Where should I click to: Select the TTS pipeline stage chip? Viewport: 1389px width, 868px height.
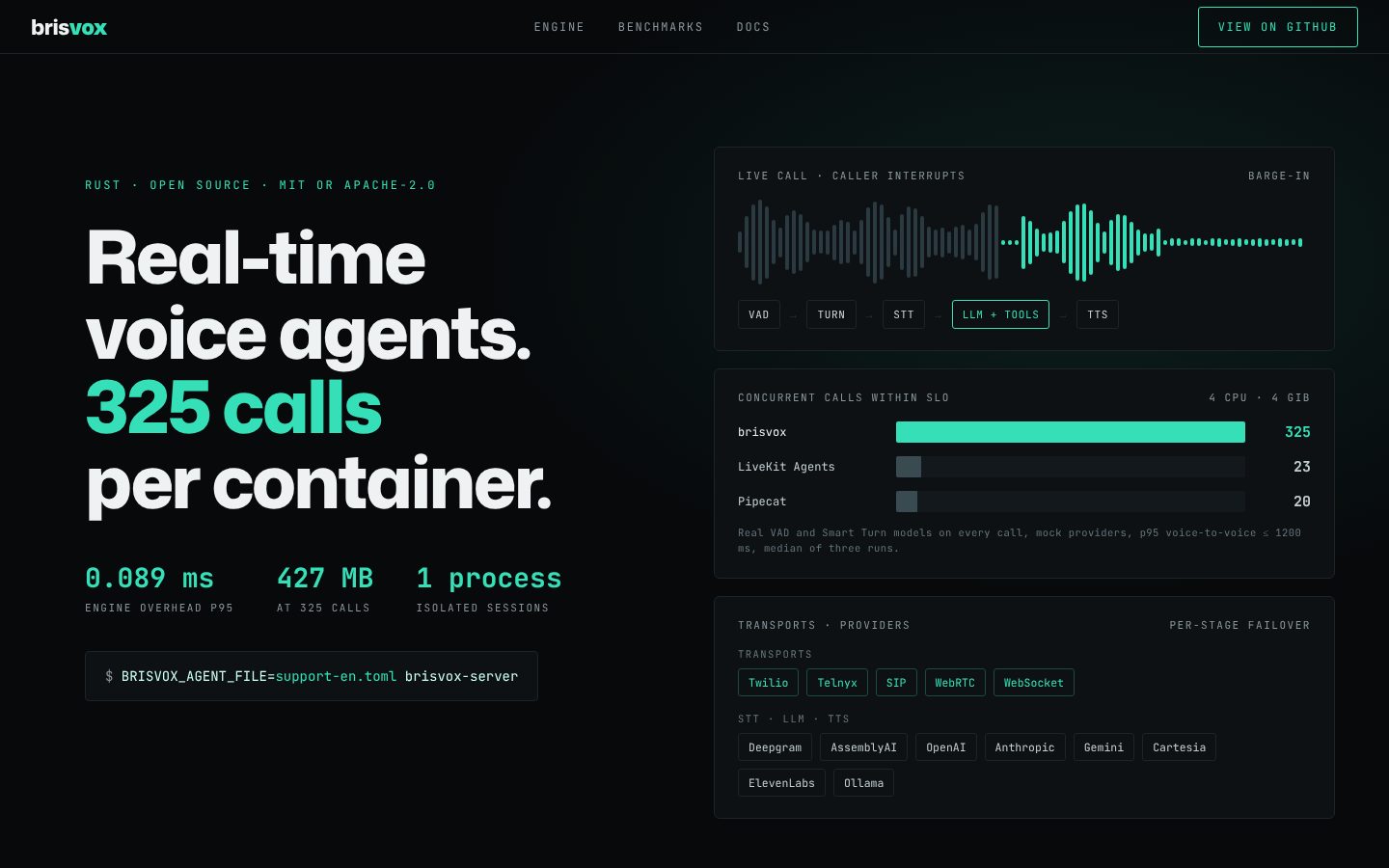1098,314
